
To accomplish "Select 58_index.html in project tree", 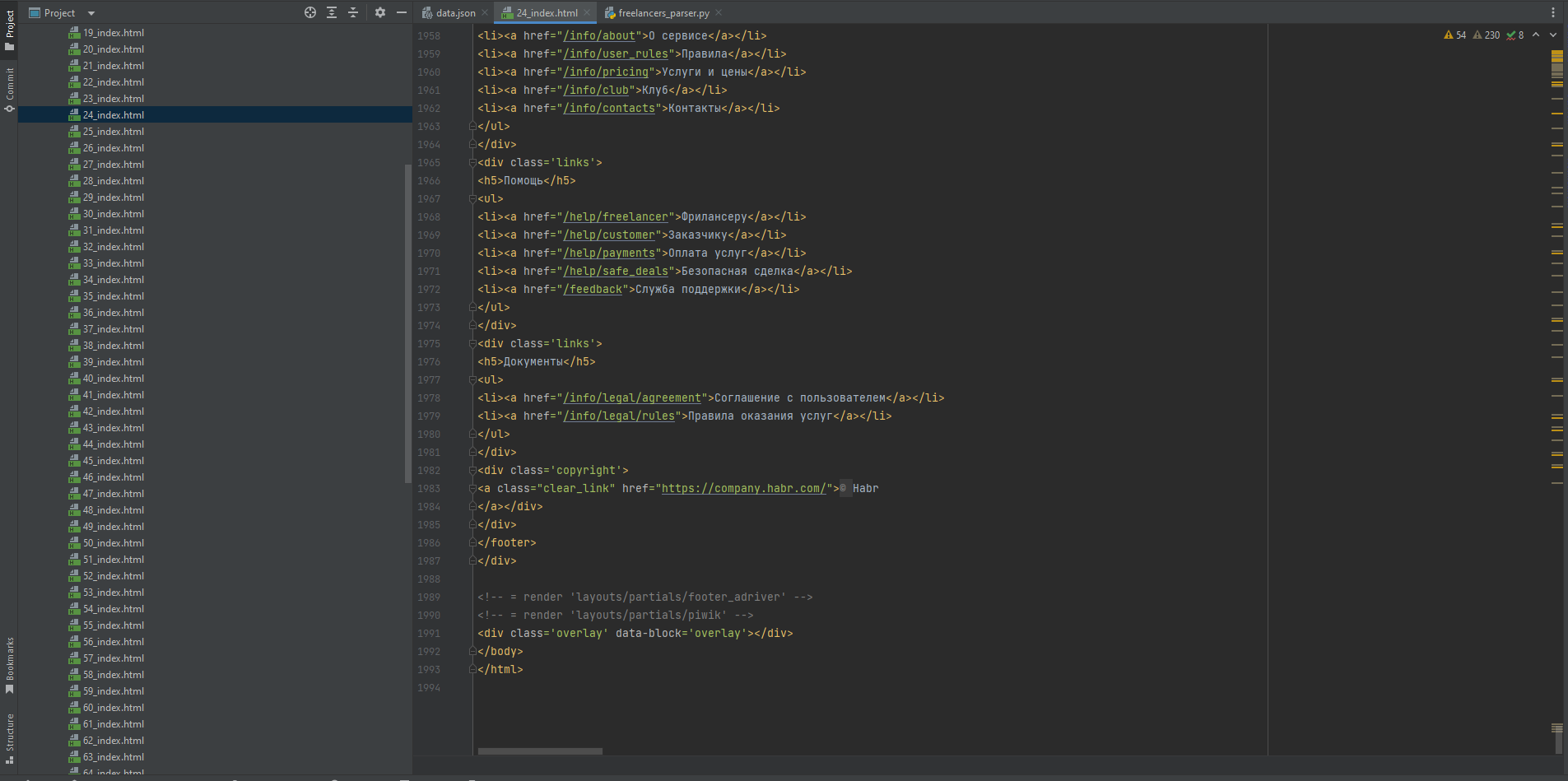I will (x=113, y=675).
